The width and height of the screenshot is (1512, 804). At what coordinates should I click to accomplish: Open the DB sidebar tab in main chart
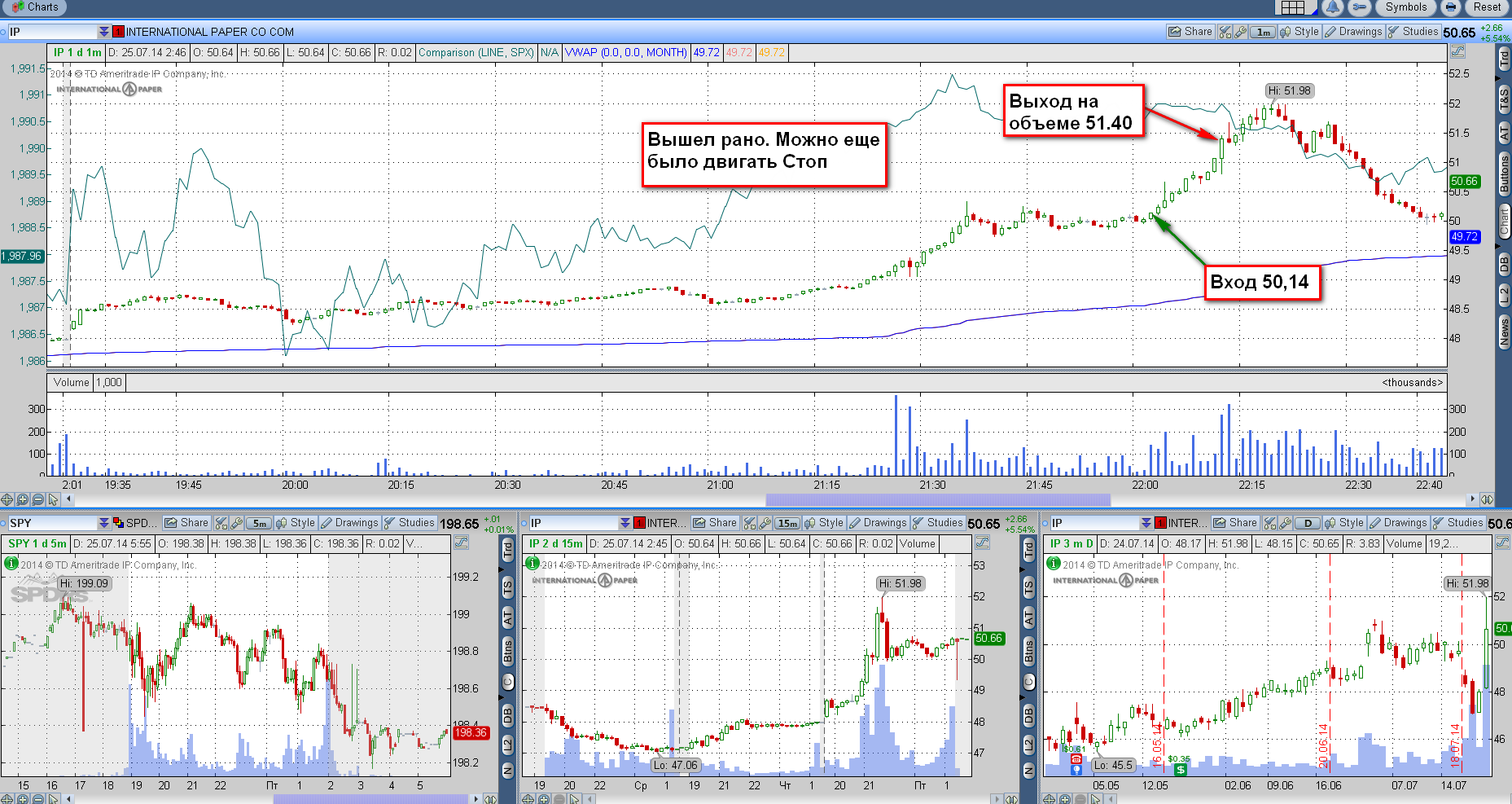[1504, 264]
